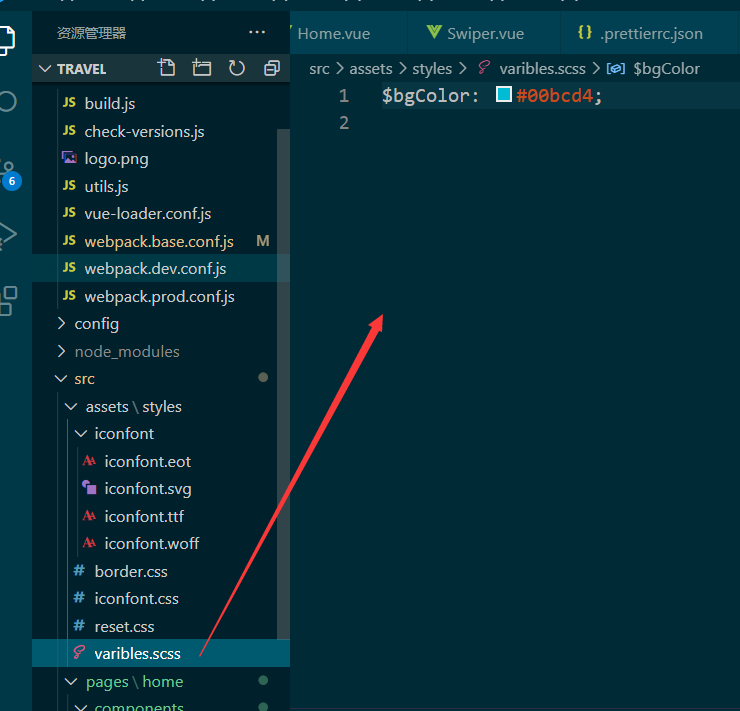The image size is (740, 711).
Task: Click the New File icon in TRAVEL header
Action: point(166,68)
